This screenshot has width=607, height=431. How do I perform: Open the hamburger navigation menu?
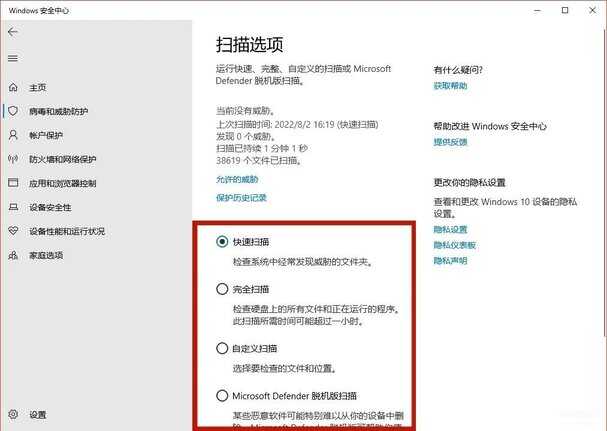pos(13,58)
